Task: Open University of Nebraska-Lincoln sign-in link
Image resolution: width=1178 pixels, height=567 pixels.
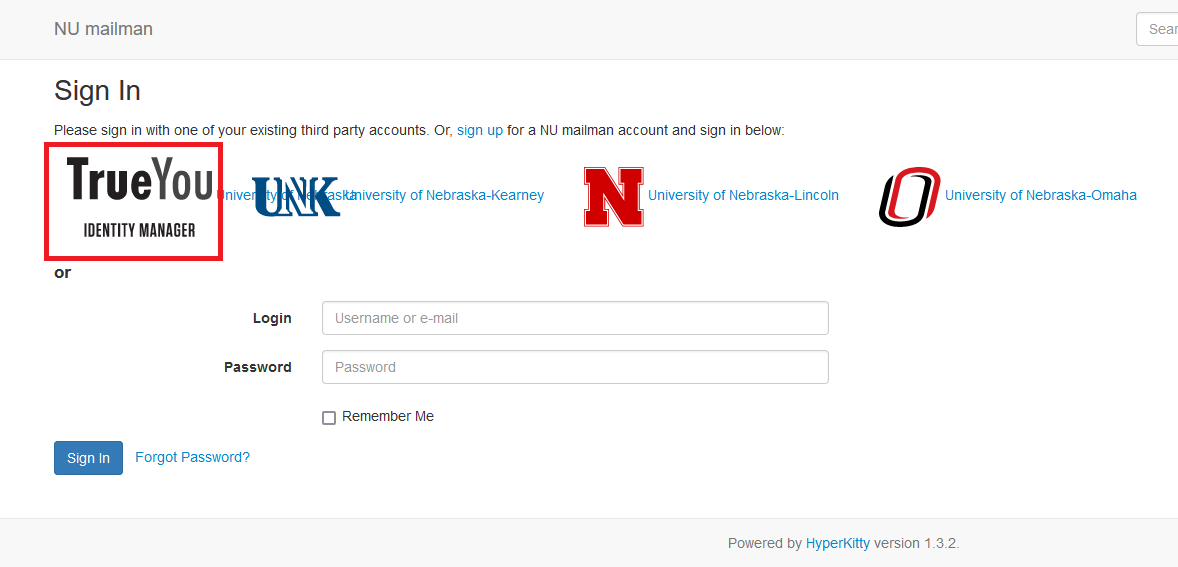Action: [743, 195]
